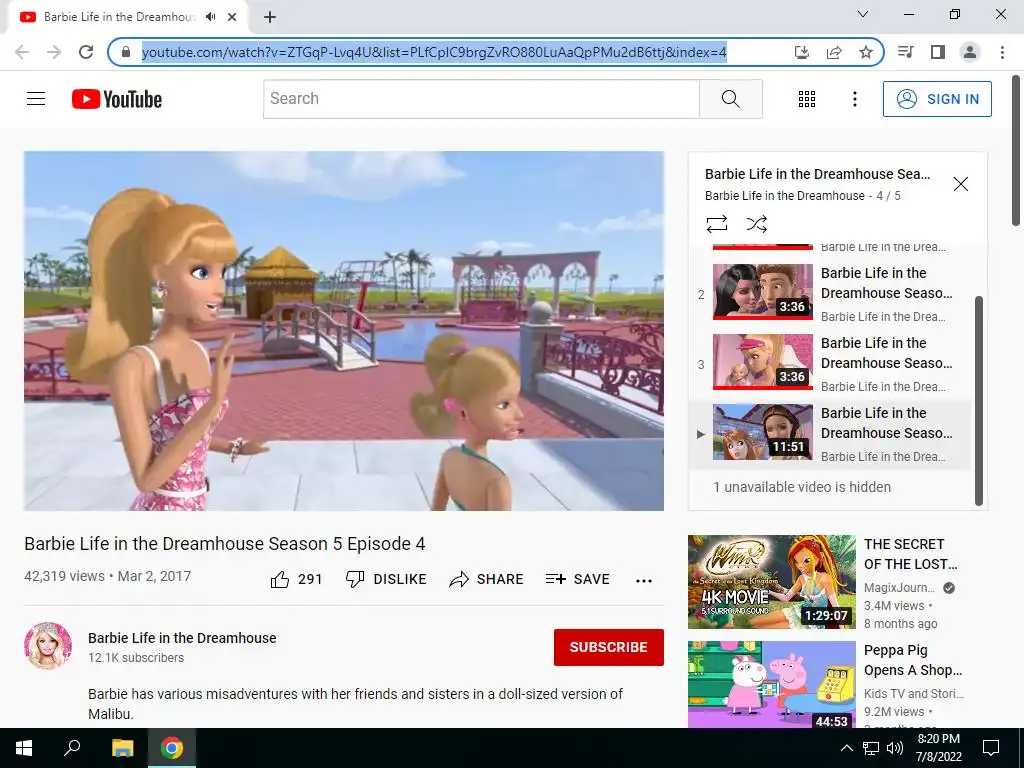The image size is (1024, 768).
Task: Open volume control in tray
Action: 895,748
